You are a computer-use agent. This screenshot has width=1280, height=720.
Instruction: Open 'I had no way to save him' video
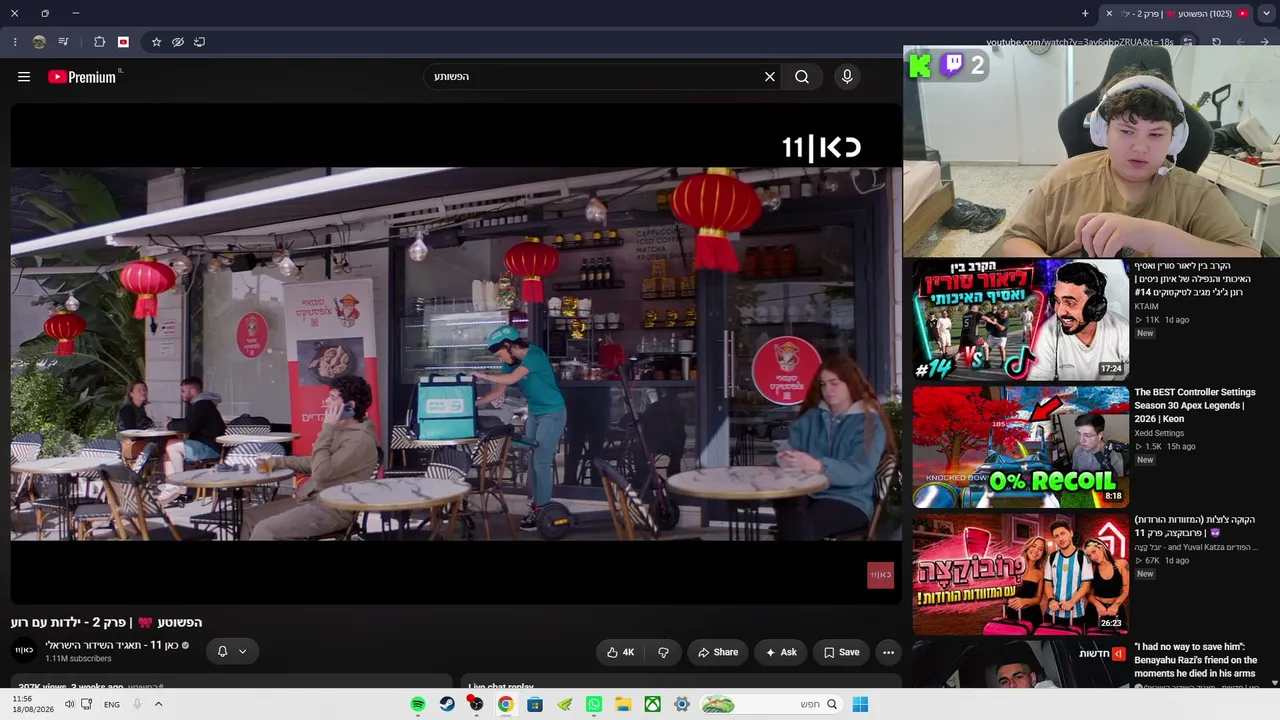[x=1195, y=660]
